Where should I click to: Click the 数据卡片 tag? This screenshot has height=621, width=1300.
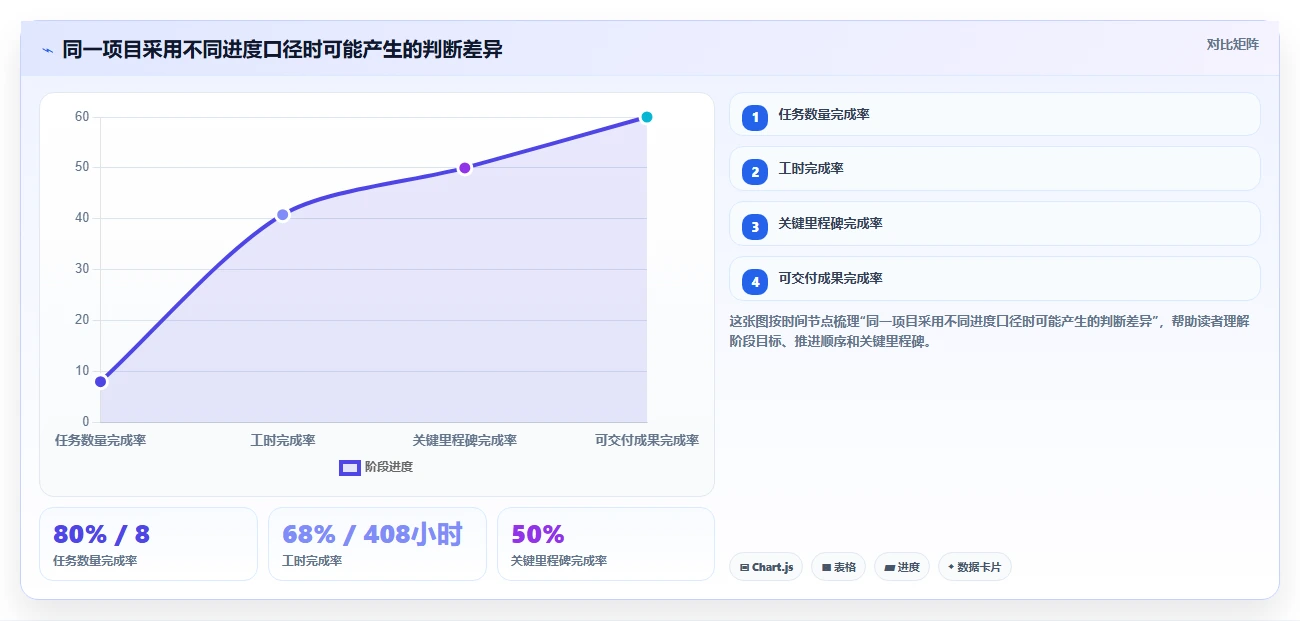click(x=975, y=567)
